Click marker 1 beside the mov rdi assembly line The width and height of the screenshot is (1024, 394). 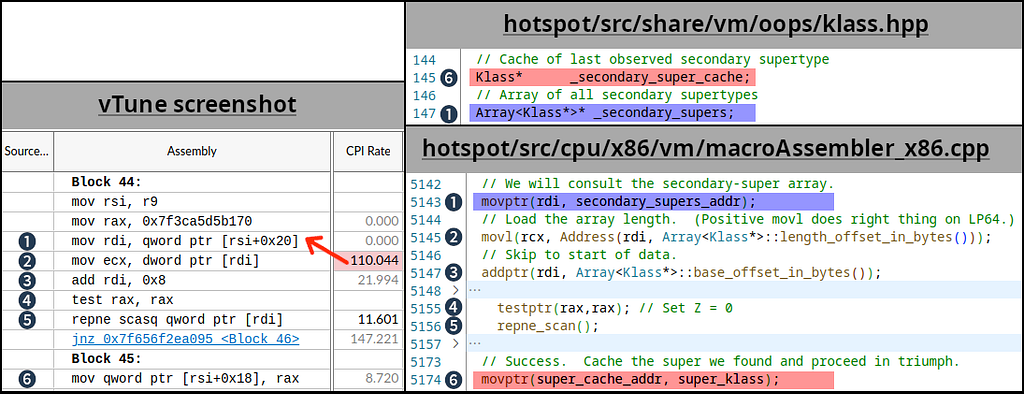click(27, 241)
